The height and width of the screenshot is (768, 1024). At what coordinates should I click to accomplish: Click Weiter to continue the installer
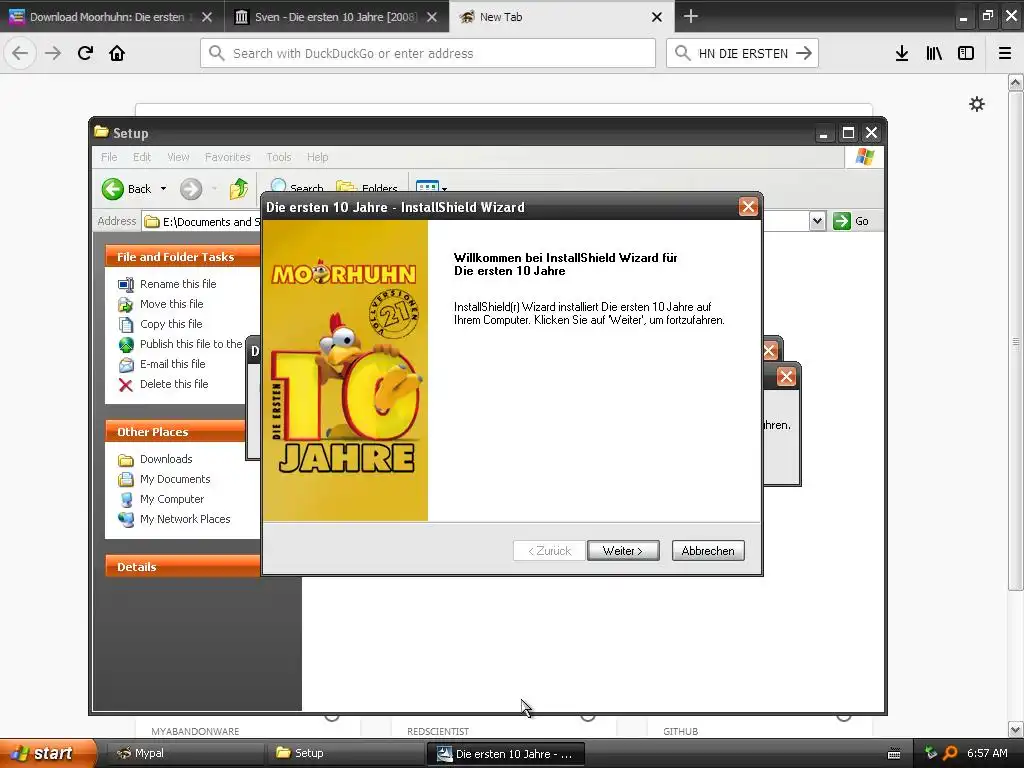[x=623, y=551]
